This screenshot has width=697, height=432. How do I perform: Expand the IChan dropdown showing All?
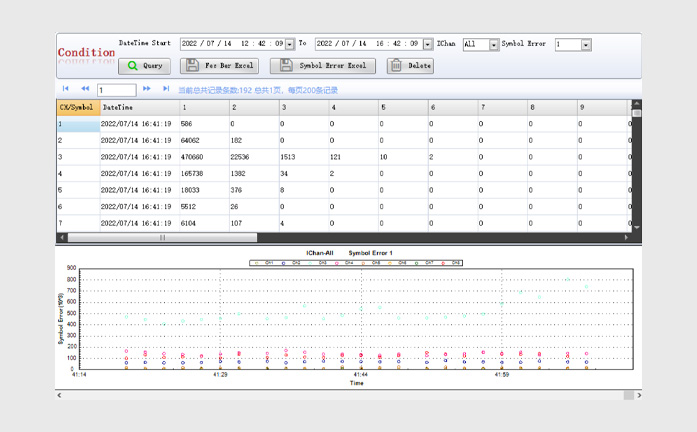(493, 44)
